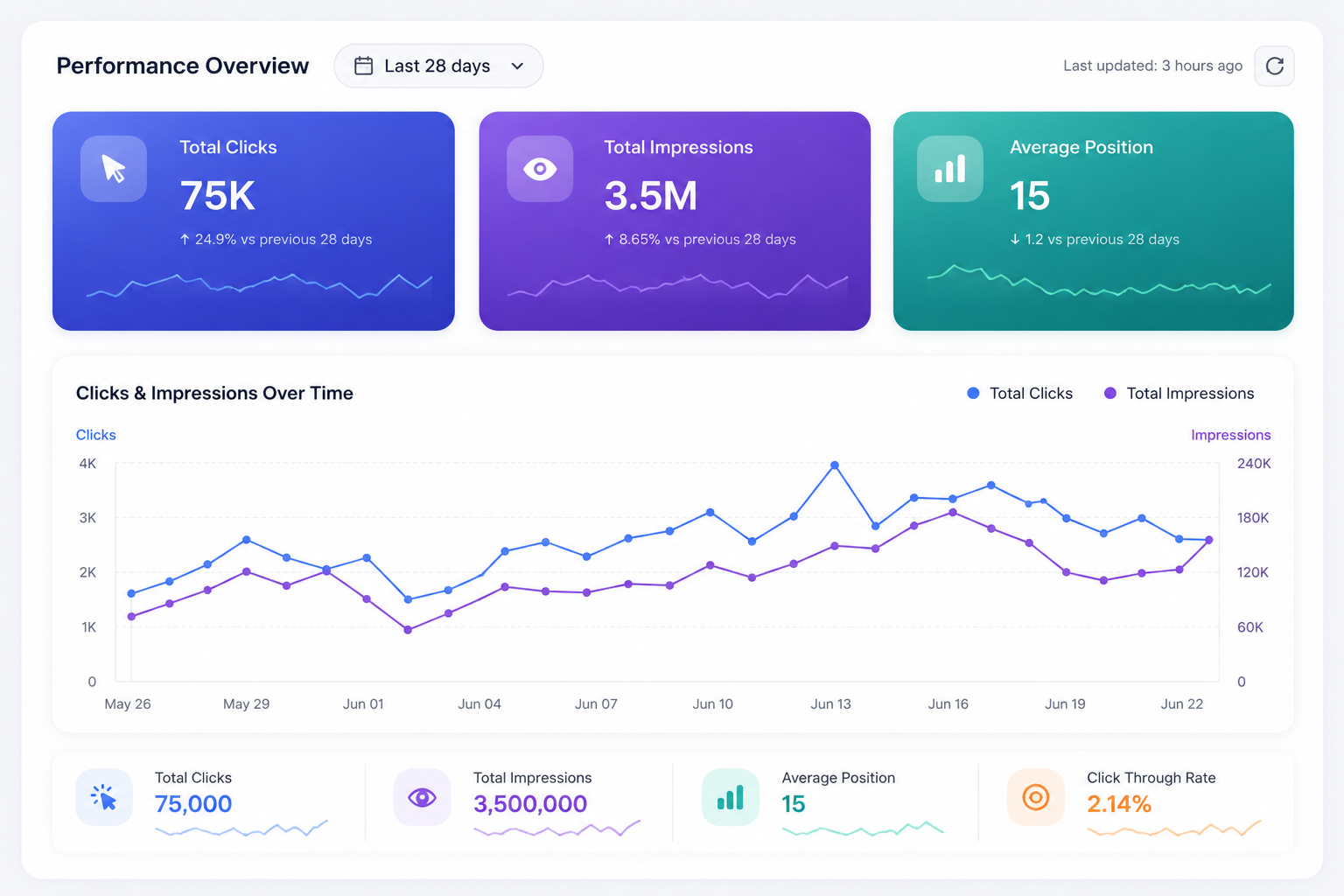Click the calendar icon in date selector
This screenshot has height=896, width=1344.
pyautogui.click(x=363, y=66)
